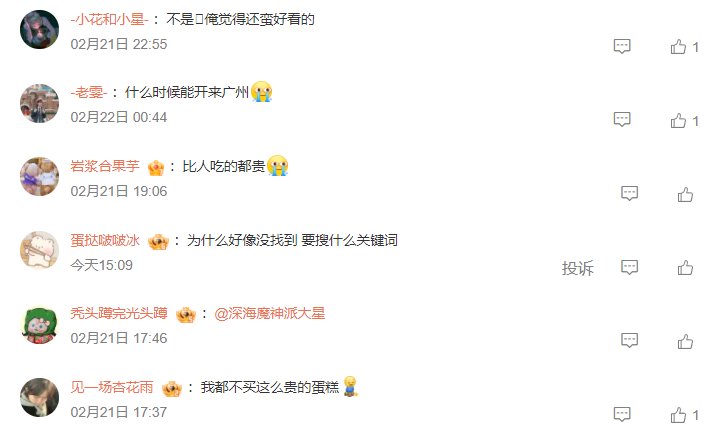Open green-hat avatar of 秃头蹲完光头蹲
Screen dimensions: 728x434
39,324
